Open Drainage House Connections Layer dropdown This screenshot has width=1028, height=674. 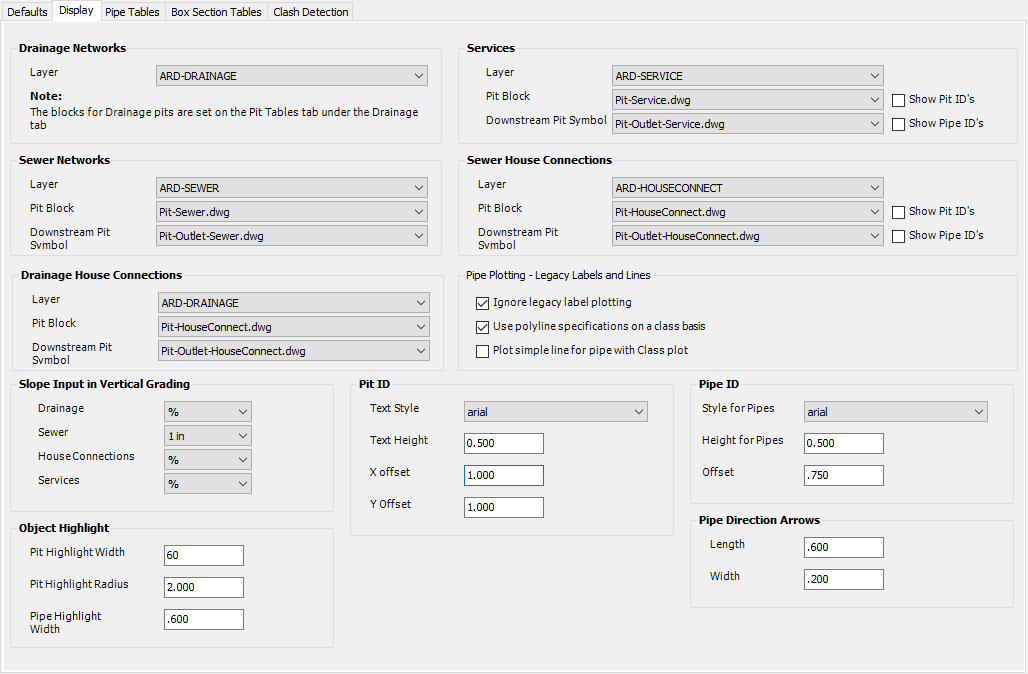click(294, 303)
